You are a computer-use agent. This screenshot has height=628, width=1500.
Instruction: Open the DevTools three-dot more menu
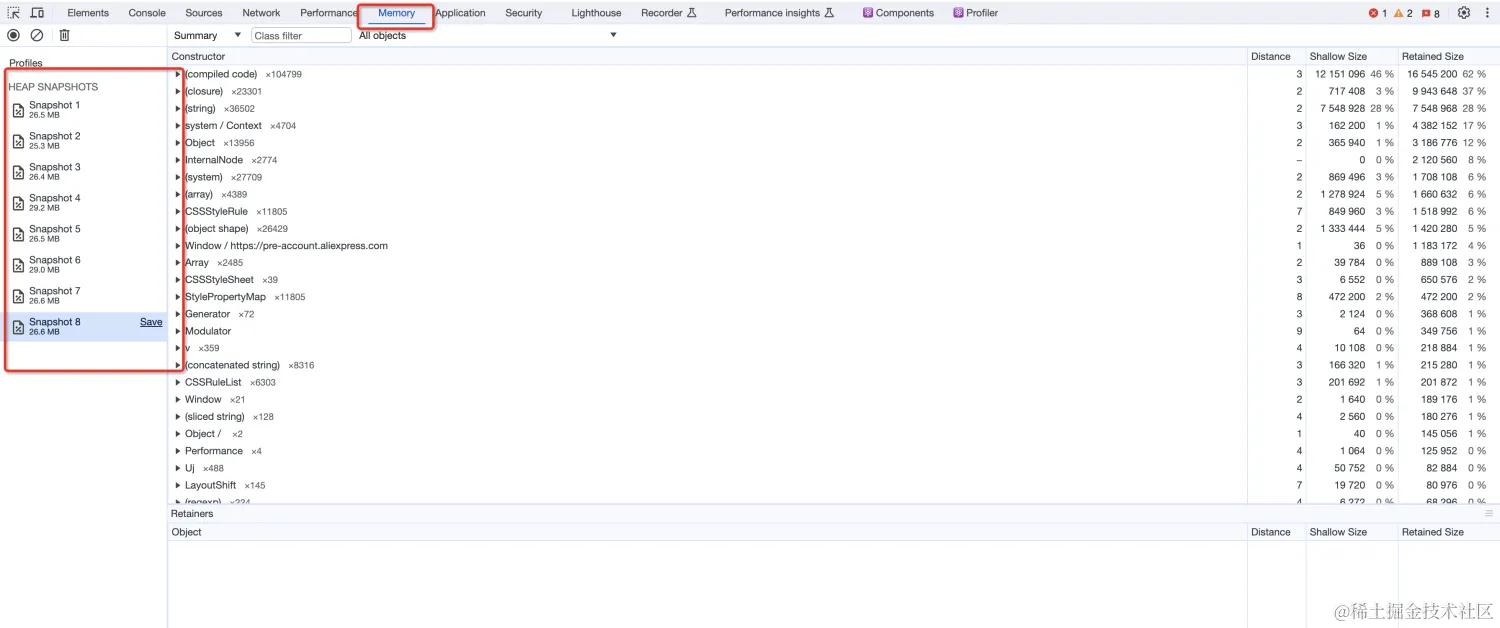[x=1487, y=13]
